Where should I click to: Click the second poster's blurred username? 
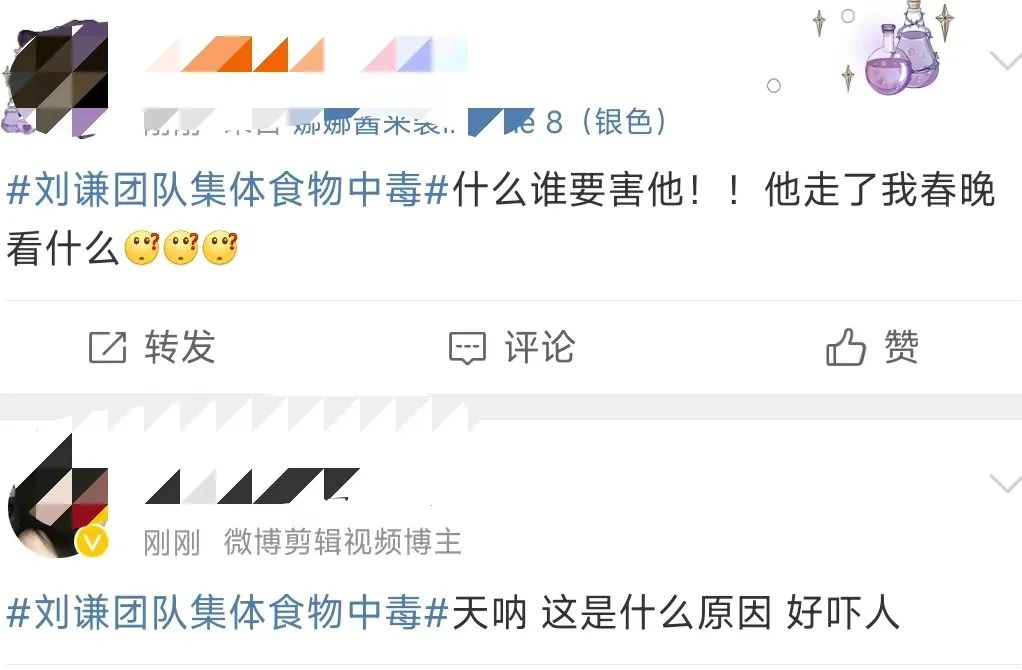tap(252, 486)
